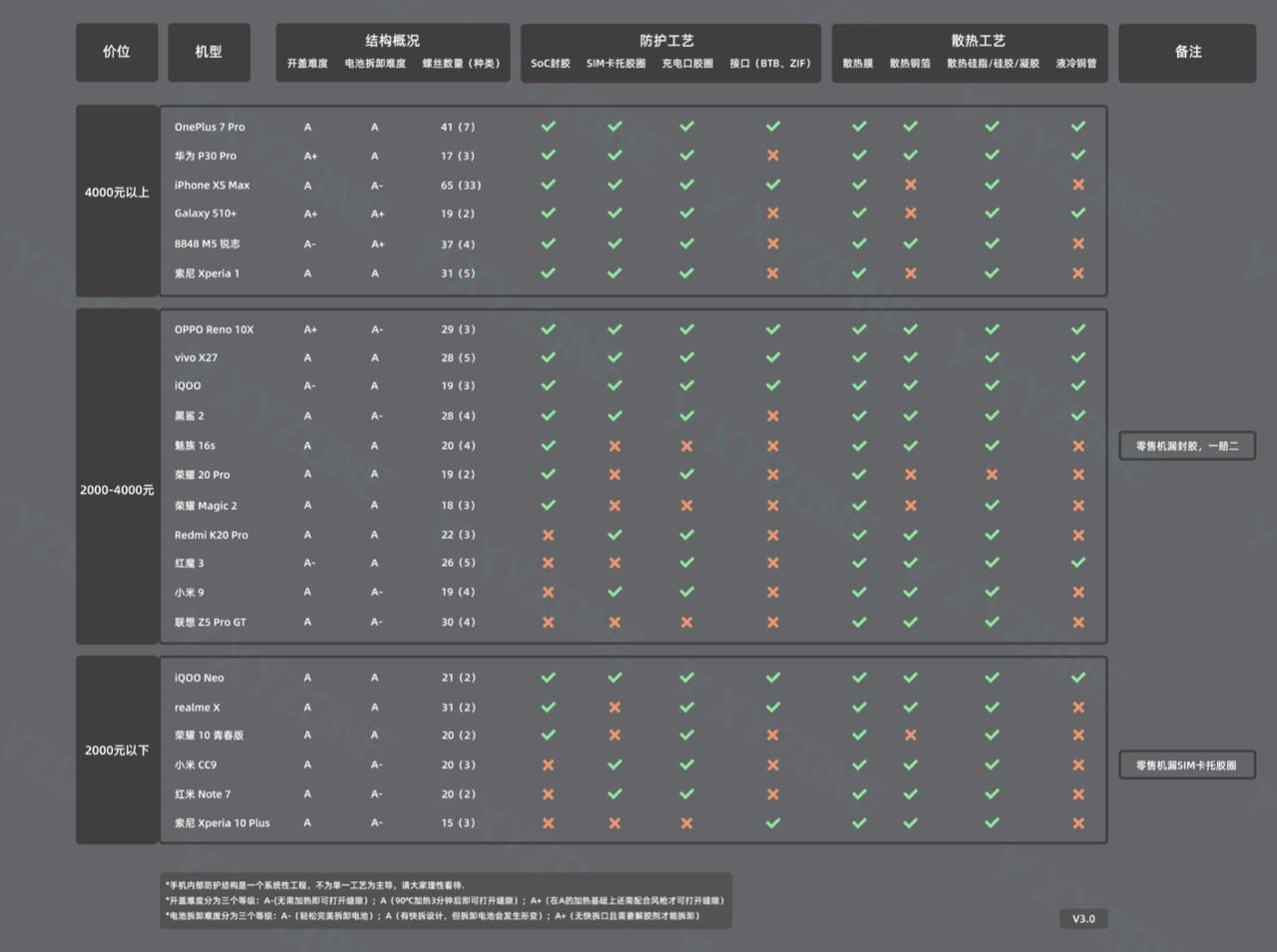This screenshot has width=1277, height=952.
Task: Click the SoC封胶 cross for Redmi K20 Pro
Action: pyautogui.click(x=549, y=535)
